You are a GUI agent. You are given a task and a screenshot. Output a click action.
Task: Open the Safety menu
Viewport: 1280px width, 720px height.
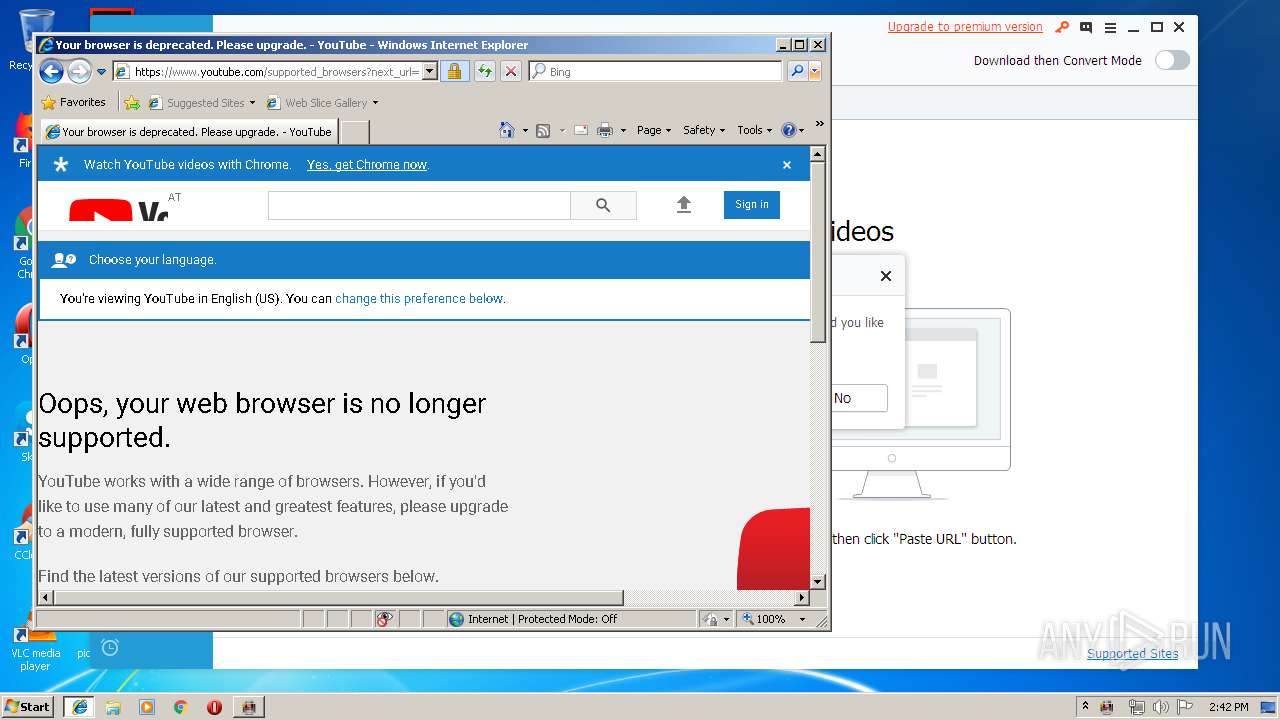tap(704, 130)
